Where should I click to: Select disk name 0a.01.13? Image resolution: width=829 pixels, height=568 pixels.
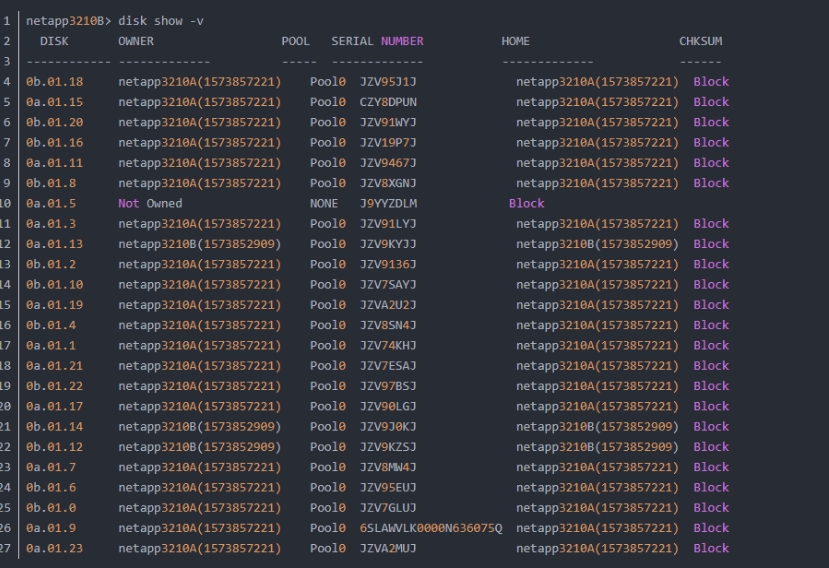click(x=54, y=244)
